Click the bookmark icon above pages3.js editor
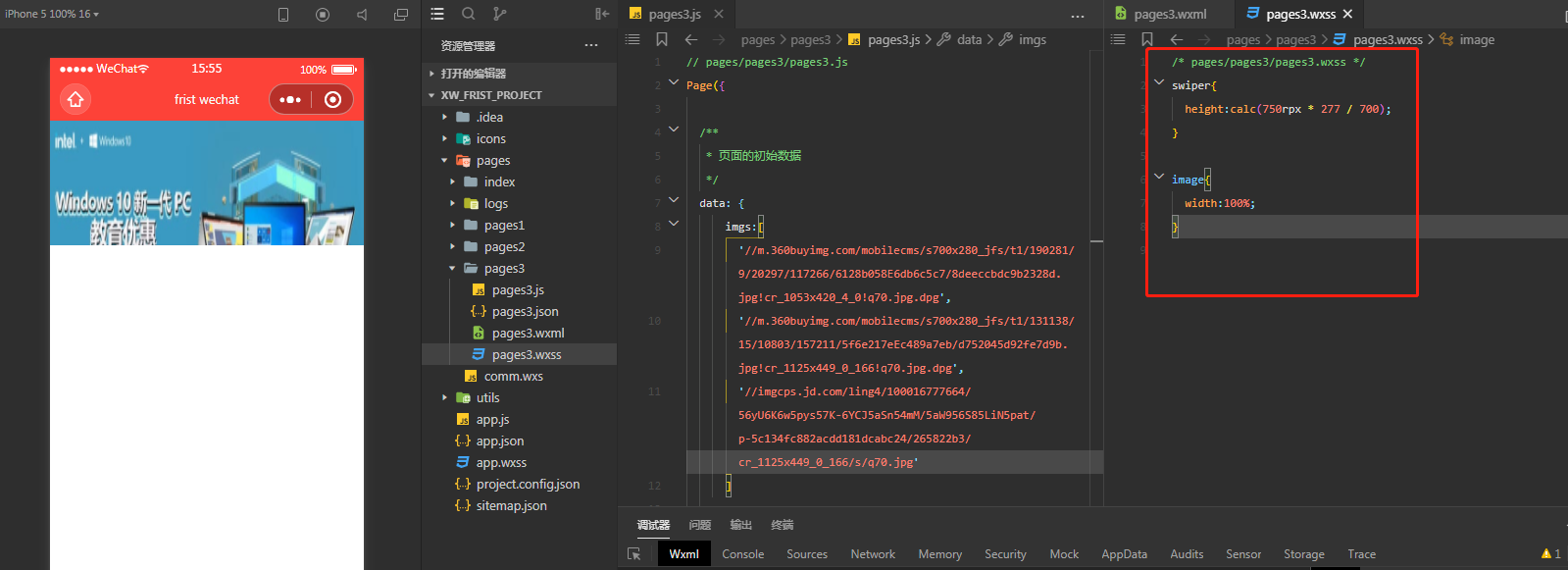The height and width of the screenshot is (570, 1568). (662, 39)
